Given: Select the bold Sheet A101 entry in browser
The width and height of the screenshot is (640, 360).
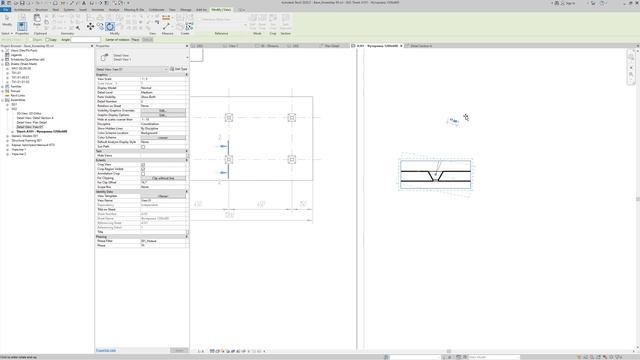Looking at the screenshot, I should pos(42,131).
